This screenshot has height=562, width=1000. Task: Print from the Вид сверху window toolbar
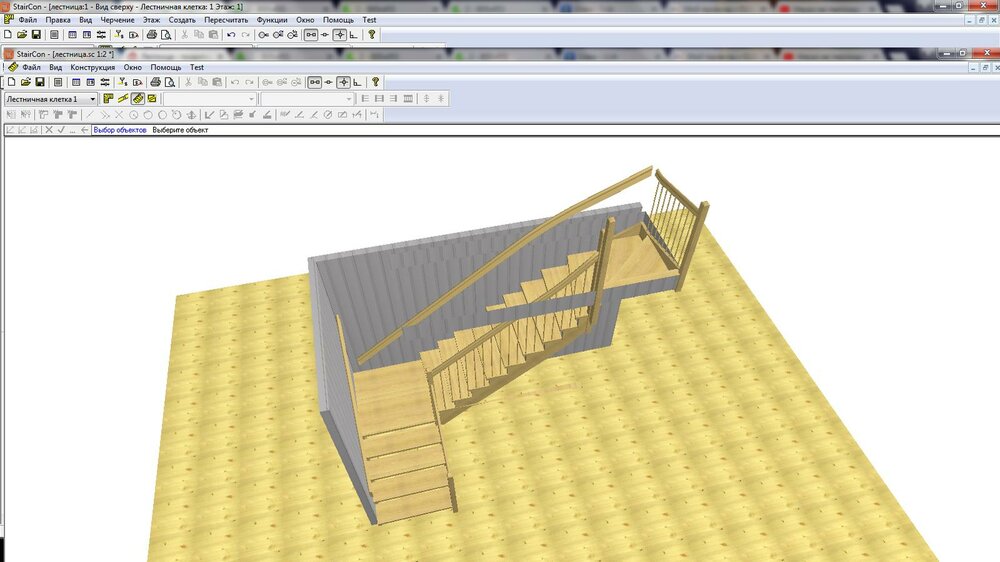pyautogui.click(x=152, y=35)
